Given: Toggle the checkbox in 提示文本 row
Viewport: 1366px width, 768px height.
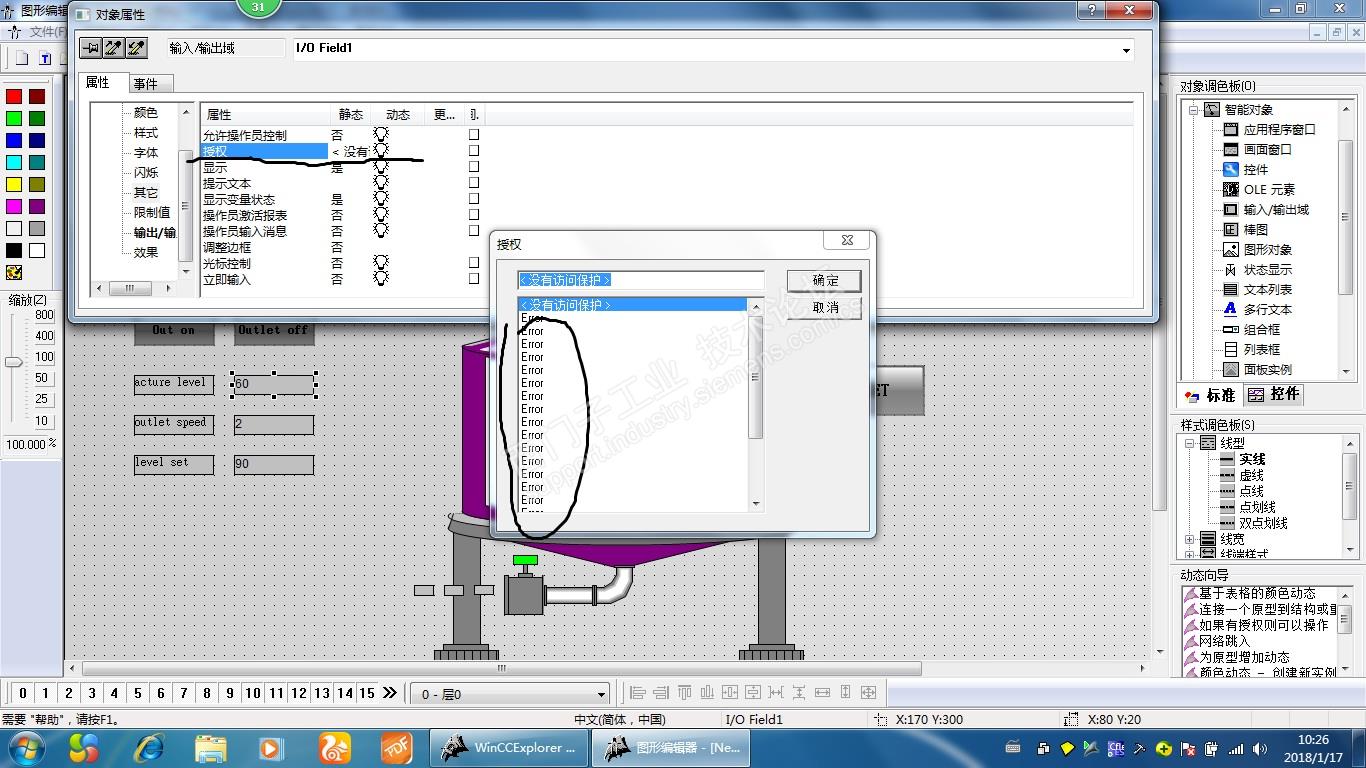Looking at the screenshot, I should tap(474, 182).
